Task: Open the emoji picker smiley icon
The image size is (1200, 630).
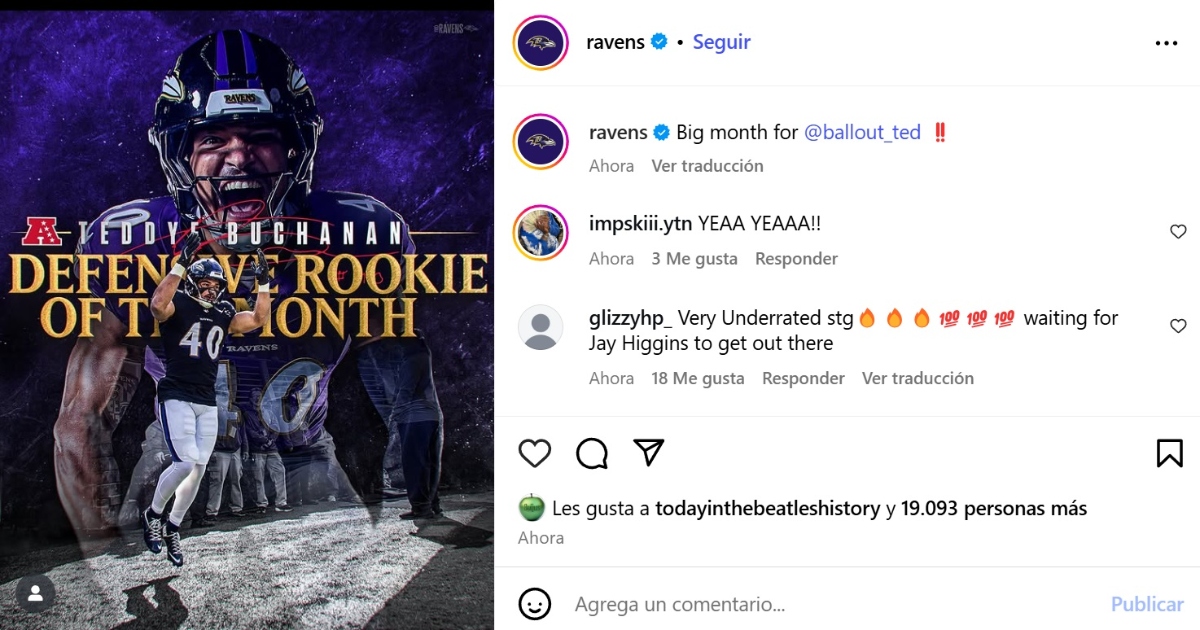Action: click(x=535, y=604)
